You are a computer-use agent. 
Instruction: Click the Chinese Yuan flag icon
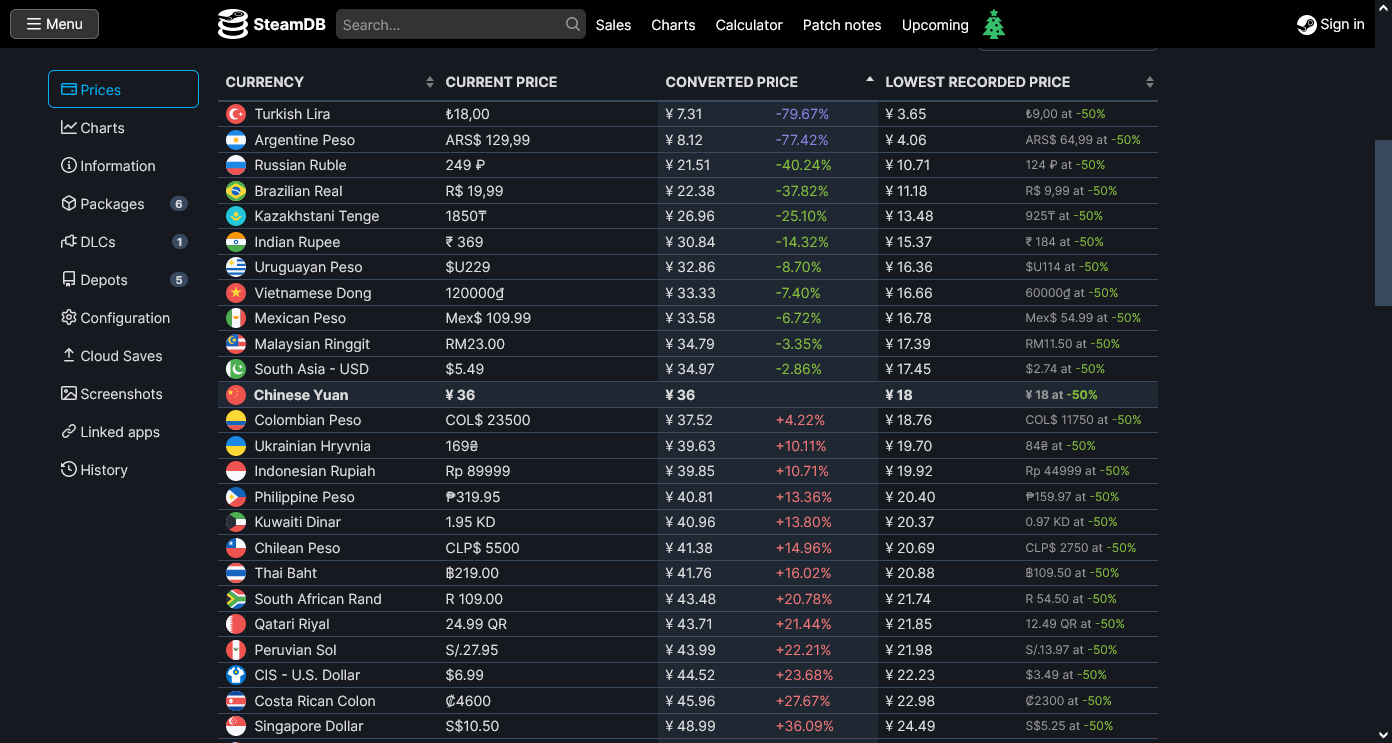[236, 395]
